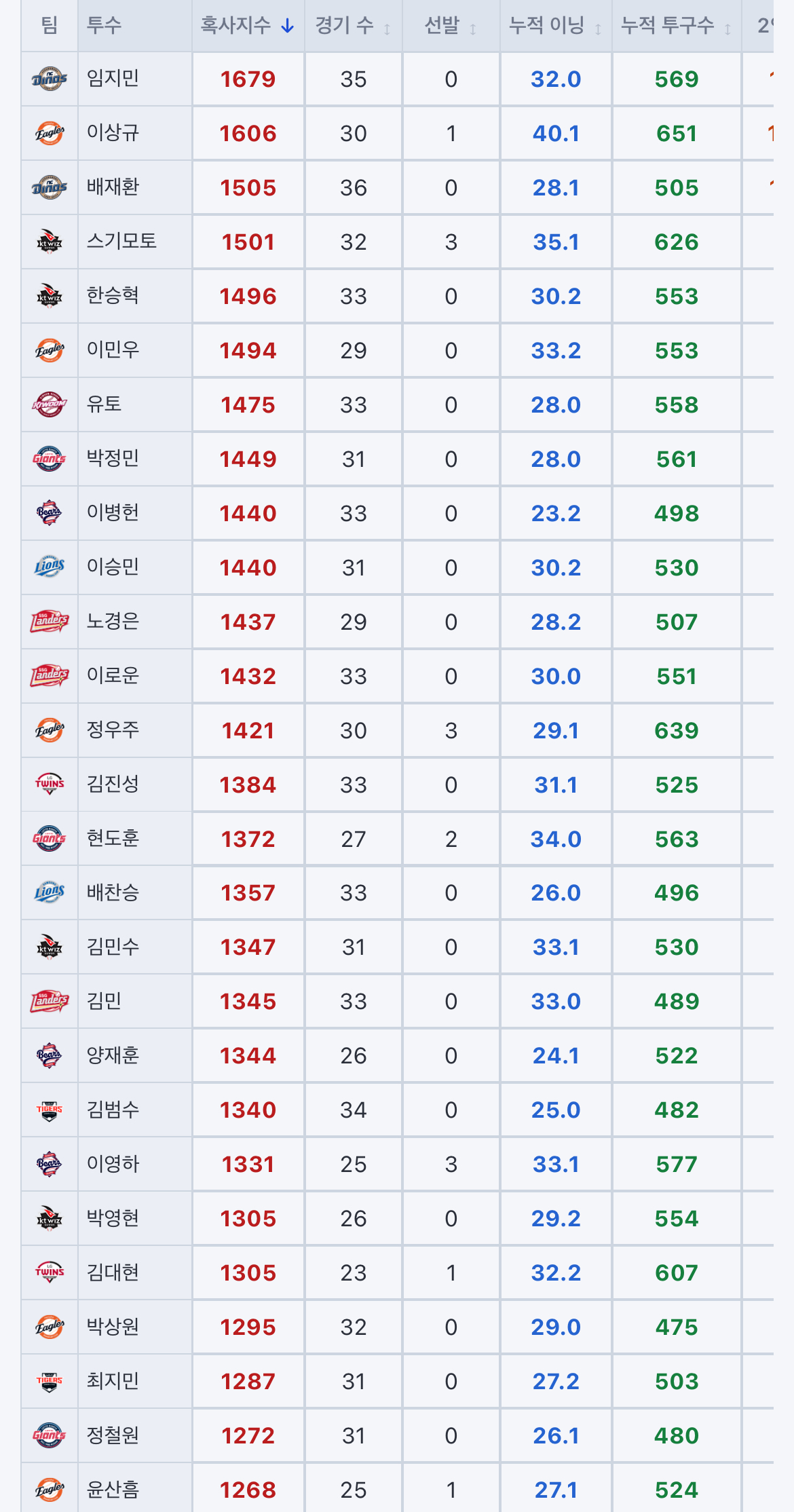Click KT Wiz logo beside 스기모토
This screenshot has height=1512, width=794.
(50, 242)
